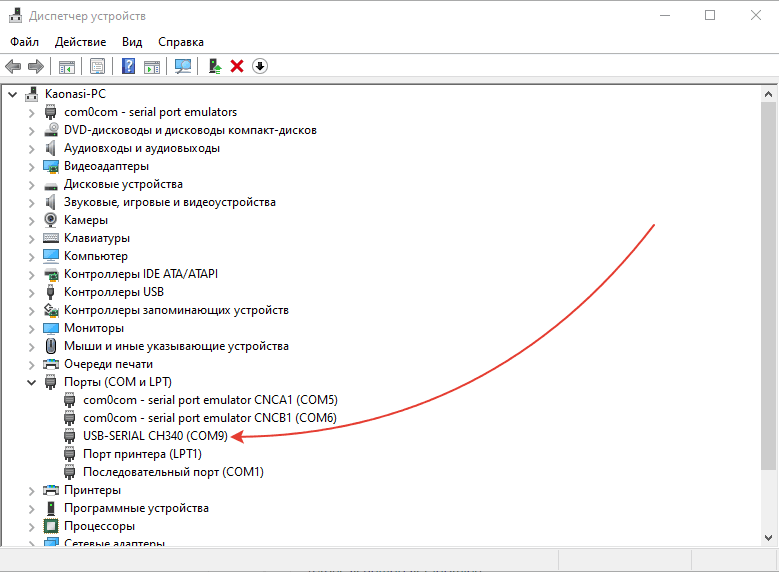Screen dimensions: 779x572
Task: Click the down-arrow disable device icon
Action: pos(260,66)
